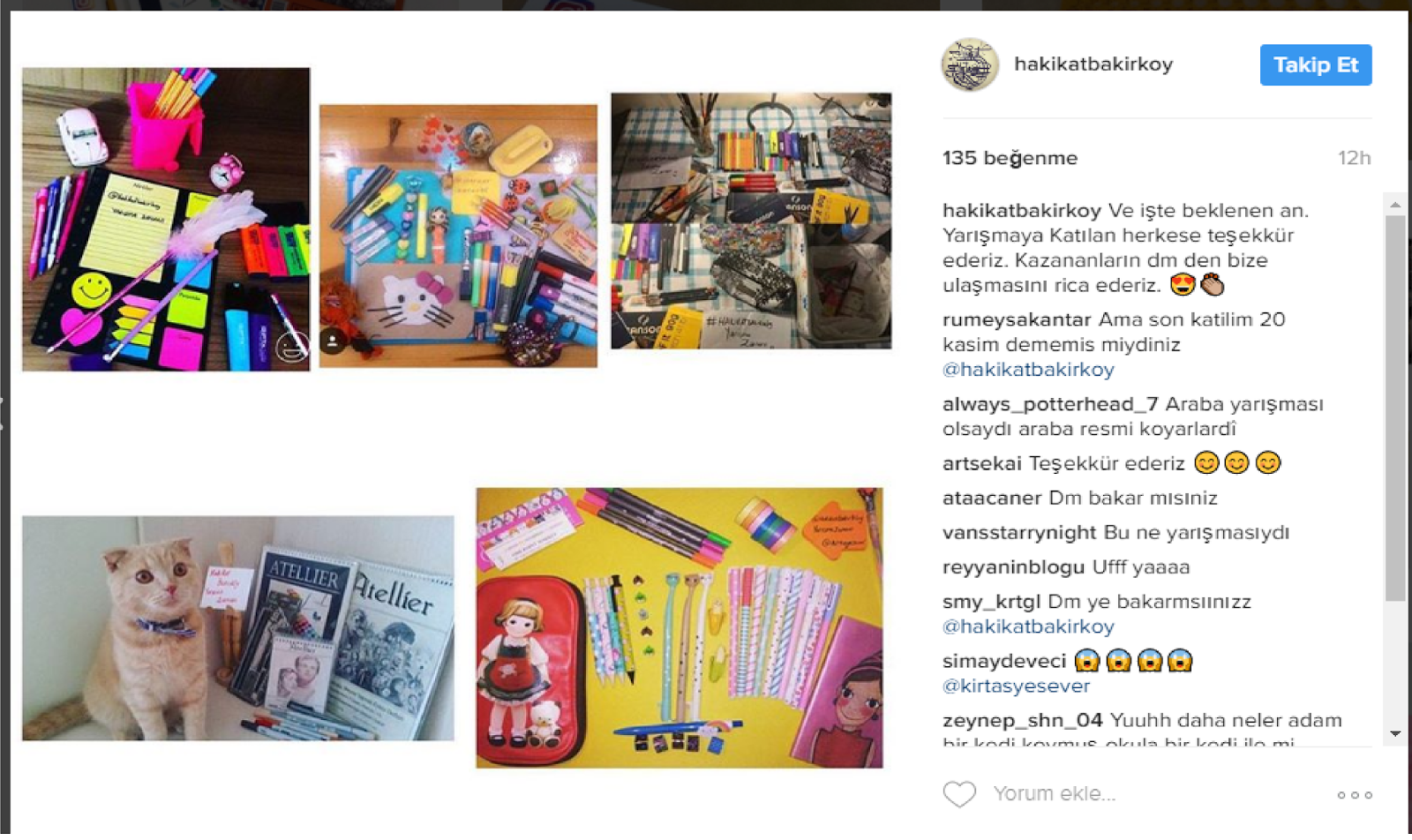Image resolution: width=1412 pixels, height=840 pixels.
Task: Open rumeysakantar commenter profile
Action: tap(1017, 319)
